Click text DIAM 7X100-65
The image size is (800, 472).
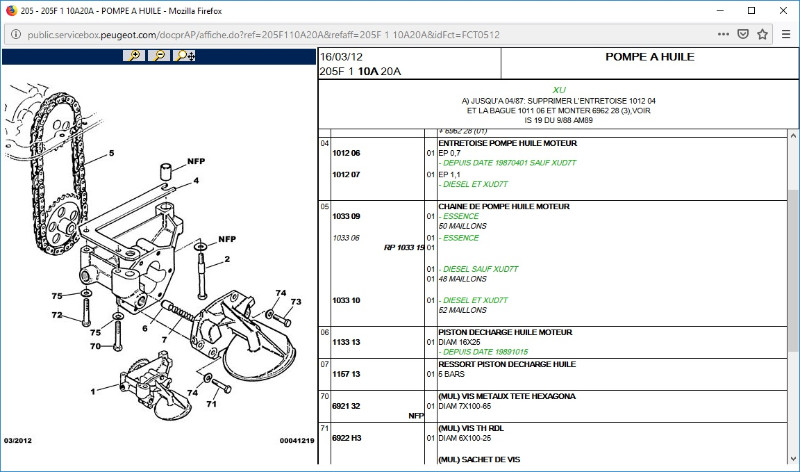coord(465,406)
